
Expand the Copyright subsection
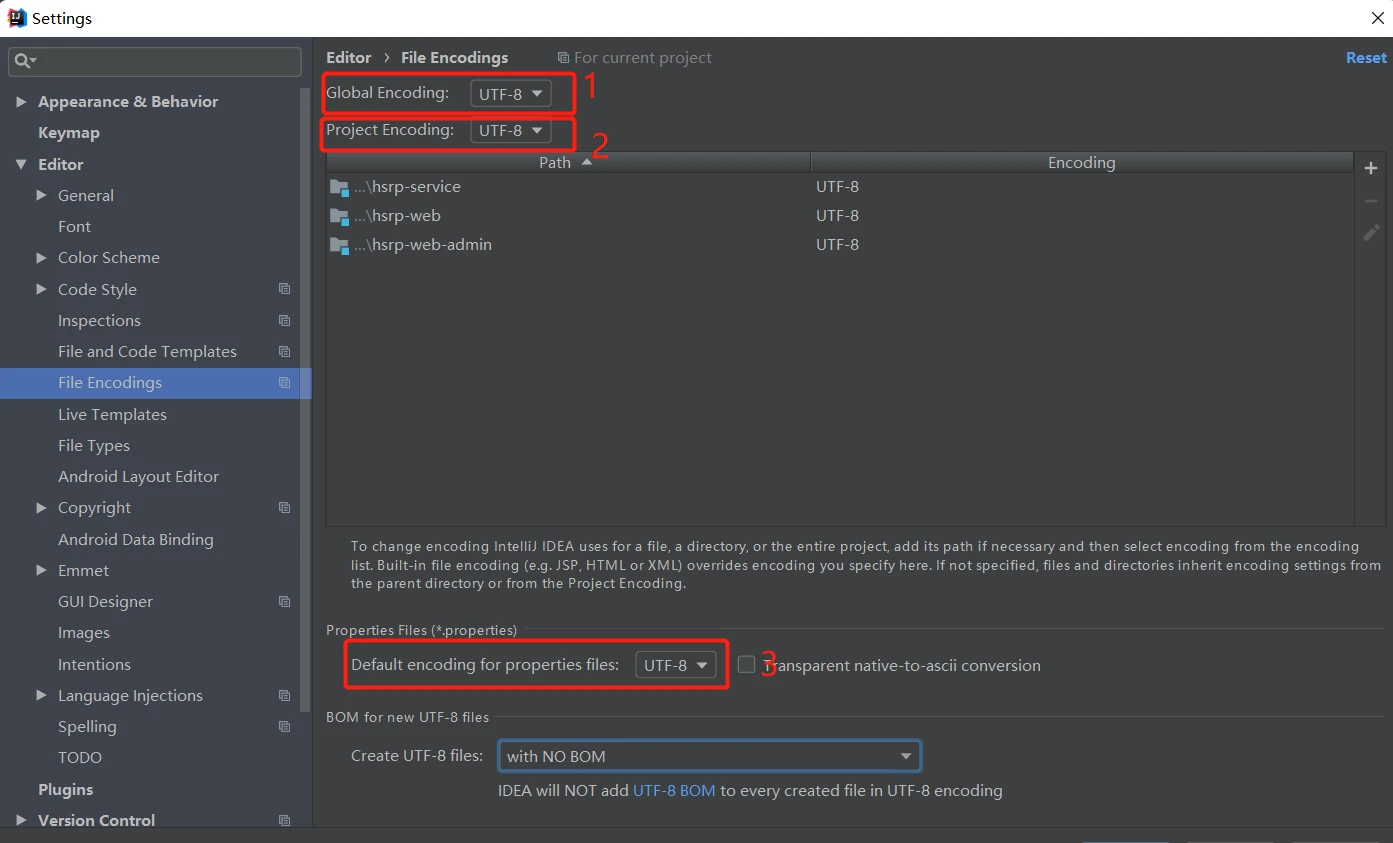click(x=41, y=507)
